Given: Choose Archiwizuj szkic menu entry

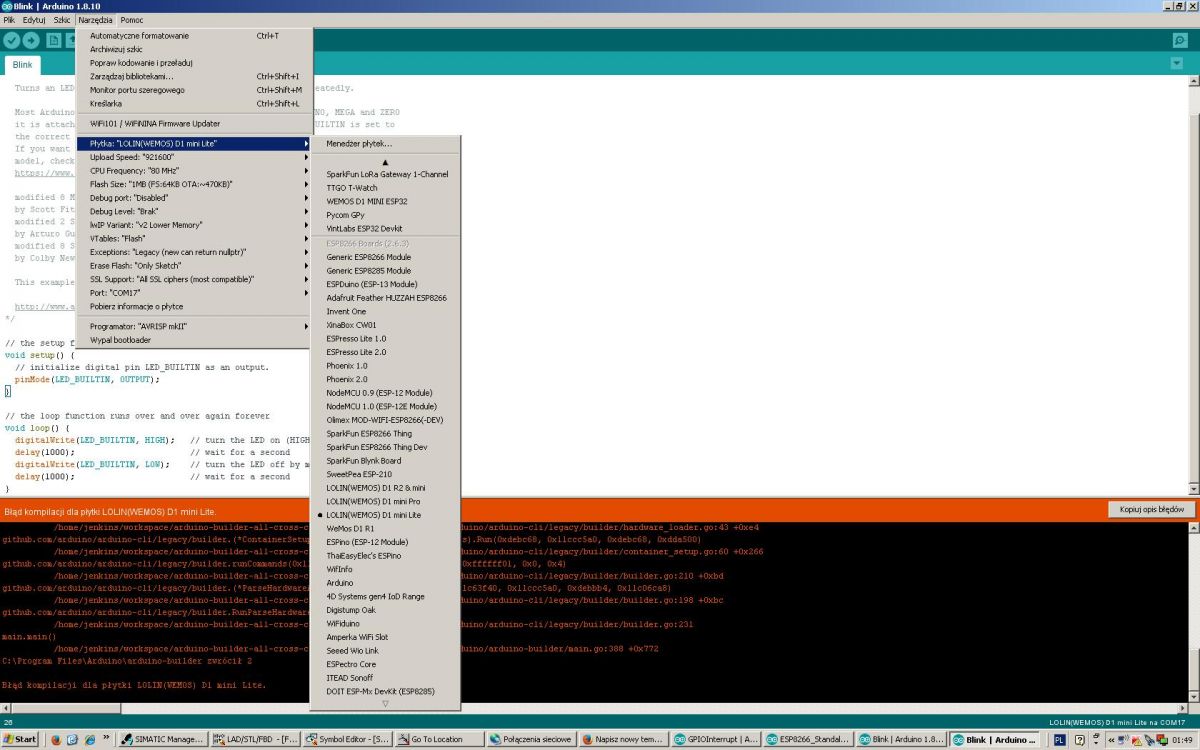Looking at the screenshot, I should point(195,49).
